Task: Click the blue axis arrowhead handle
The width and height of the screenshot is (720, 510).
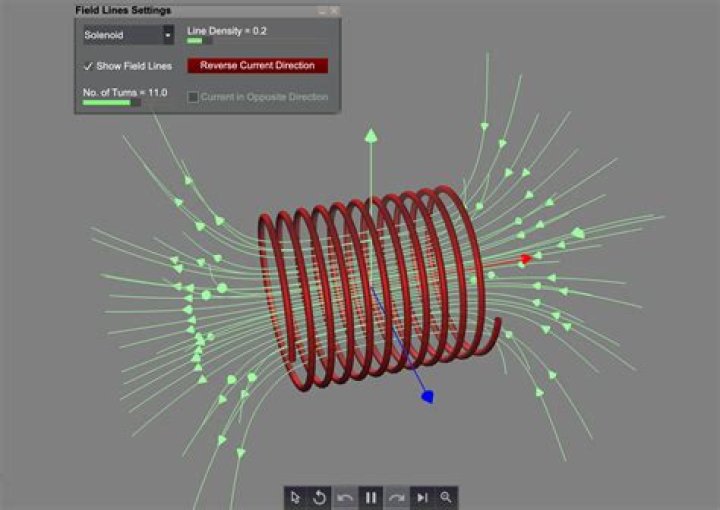Action: click(428, 397)
